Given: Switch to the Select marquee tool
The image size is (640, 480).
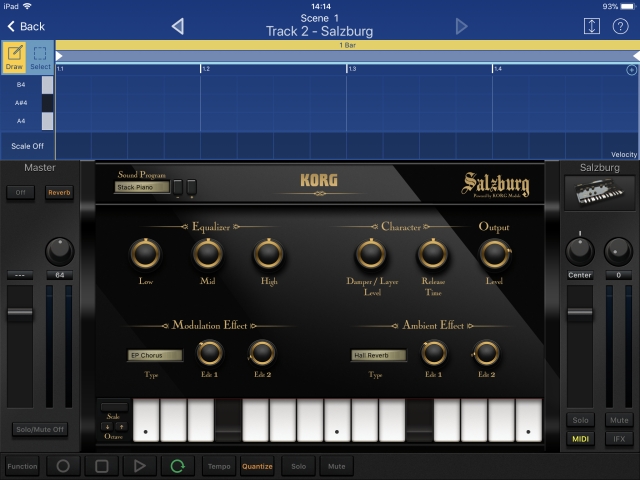Looking at the screenshot, I should click(41, 56).
